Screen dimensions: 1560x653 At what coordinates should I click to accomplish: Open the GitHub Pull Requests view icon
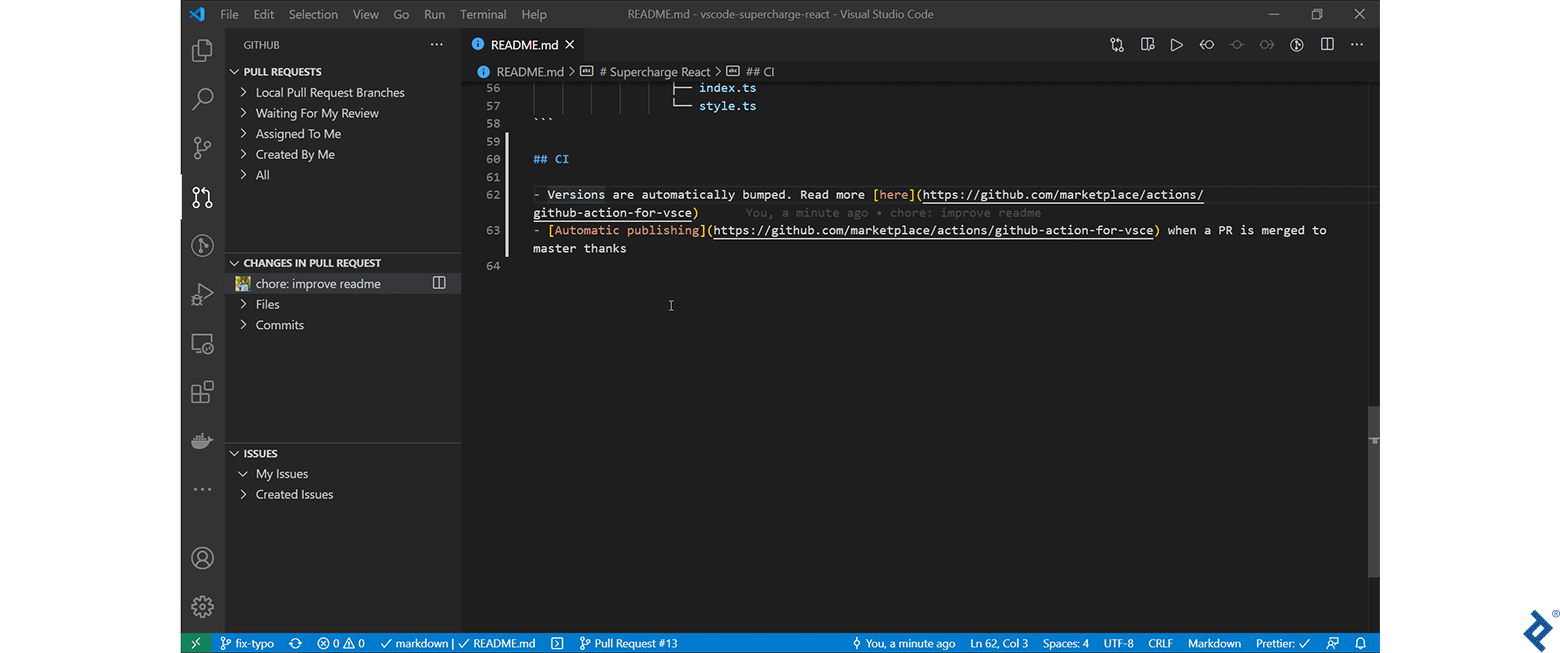coord(202,197)
